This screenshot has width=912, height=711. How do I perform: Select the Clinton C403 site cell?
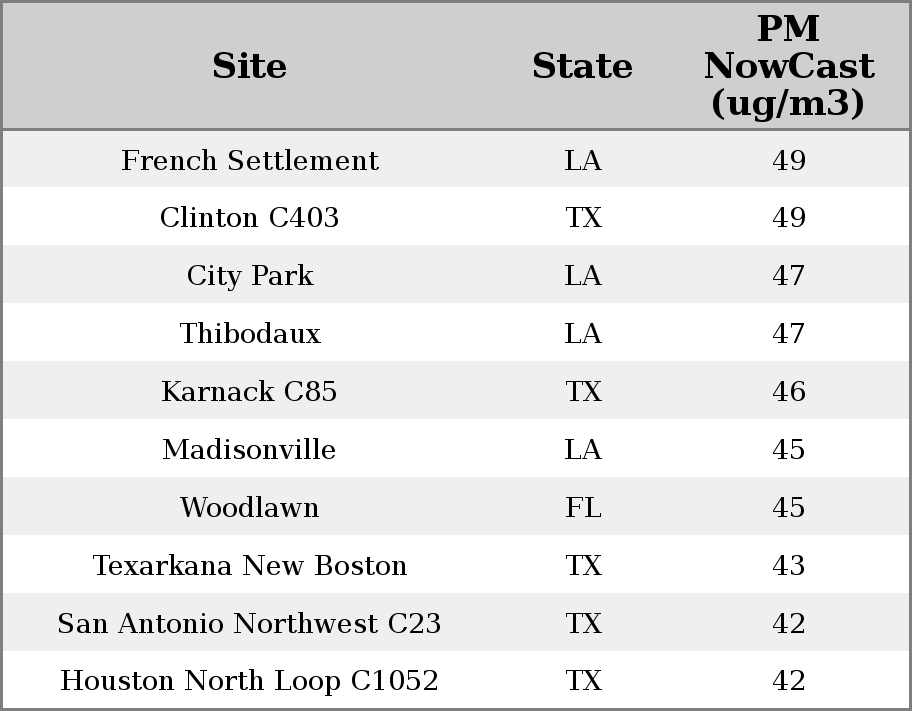pos(249,218)
